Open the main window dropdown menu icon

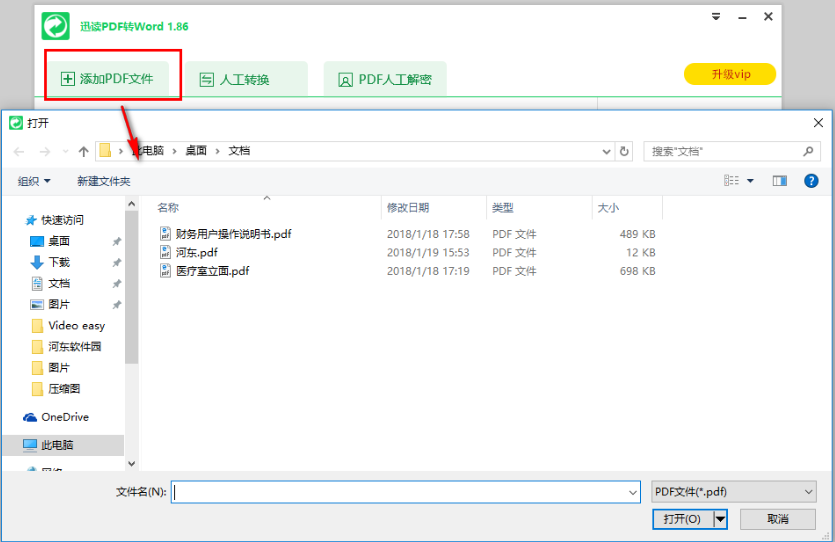point(716,17)
